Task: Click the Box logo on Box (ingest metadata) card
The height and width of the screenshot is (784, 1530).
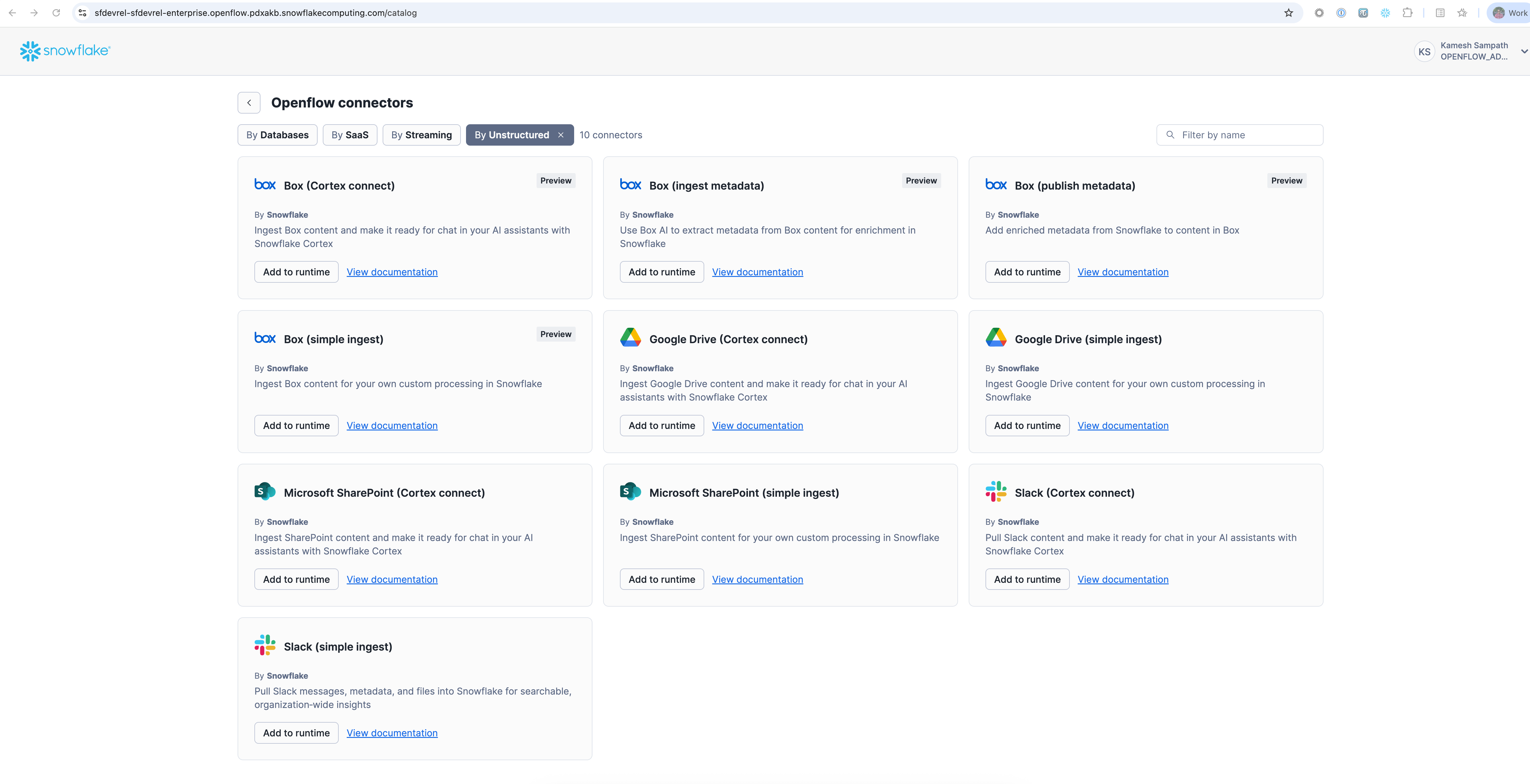Action: pos(630,185)
